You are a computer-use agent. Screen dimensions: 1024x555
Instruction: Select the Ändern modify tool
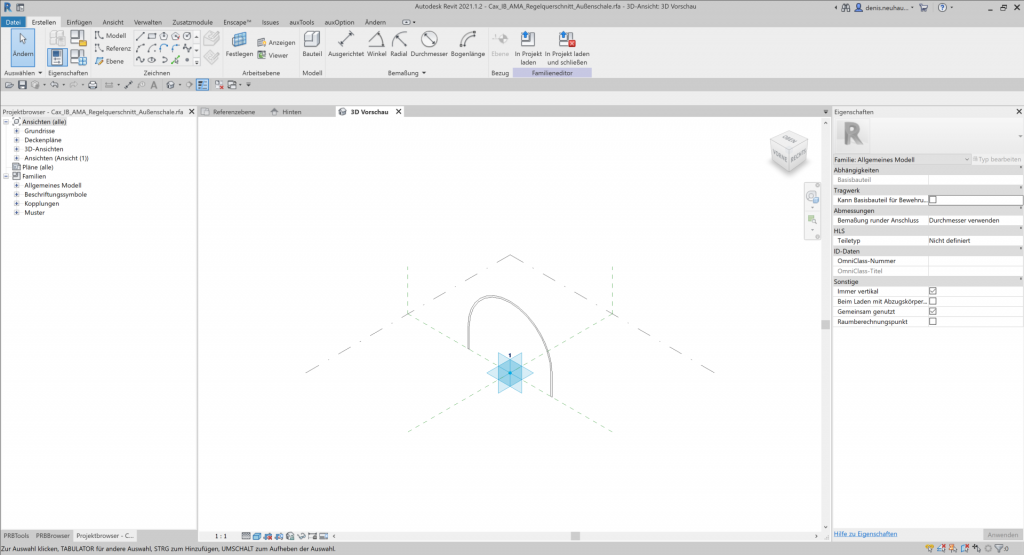(22, 45)
